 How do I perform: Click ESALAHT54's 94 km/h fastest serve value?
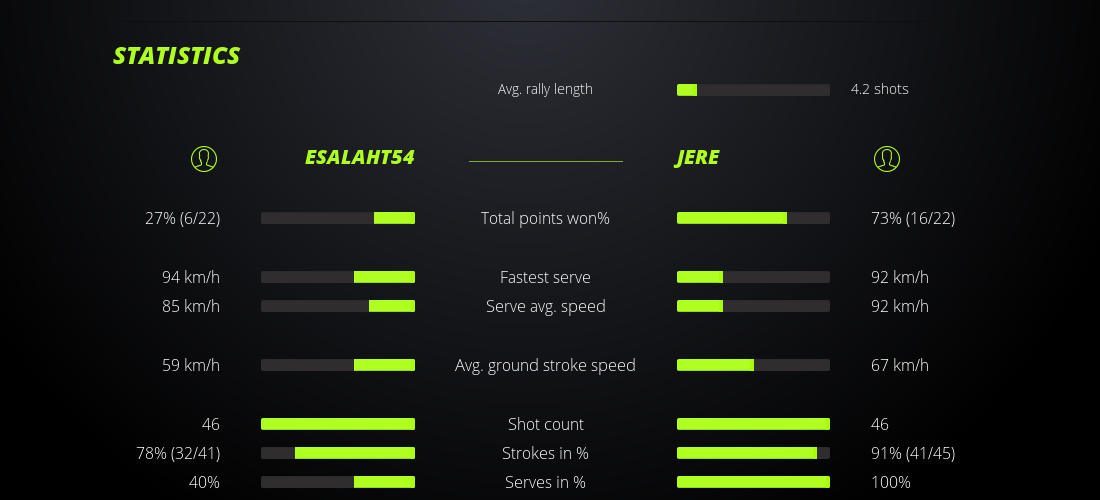point(191,277)
